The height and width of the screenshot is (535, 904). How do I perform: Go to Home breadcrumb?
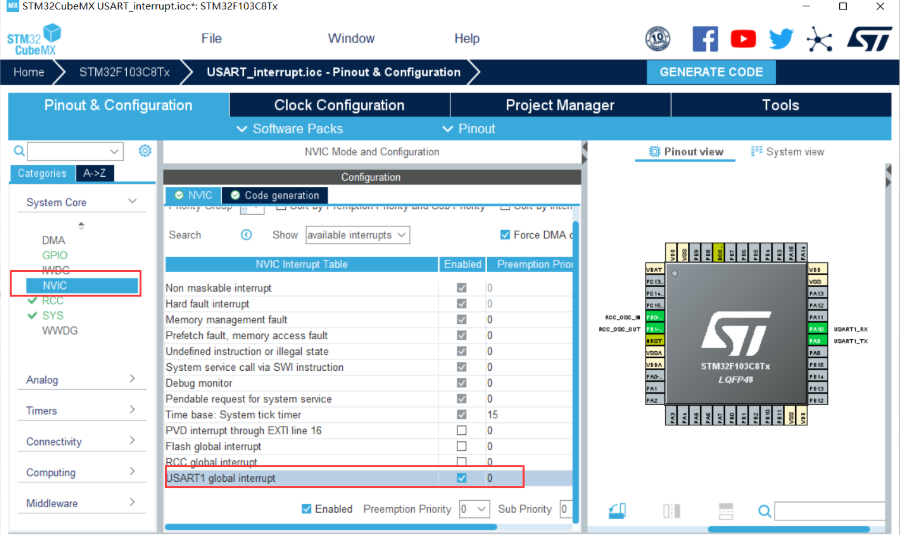tap(29, 72)
